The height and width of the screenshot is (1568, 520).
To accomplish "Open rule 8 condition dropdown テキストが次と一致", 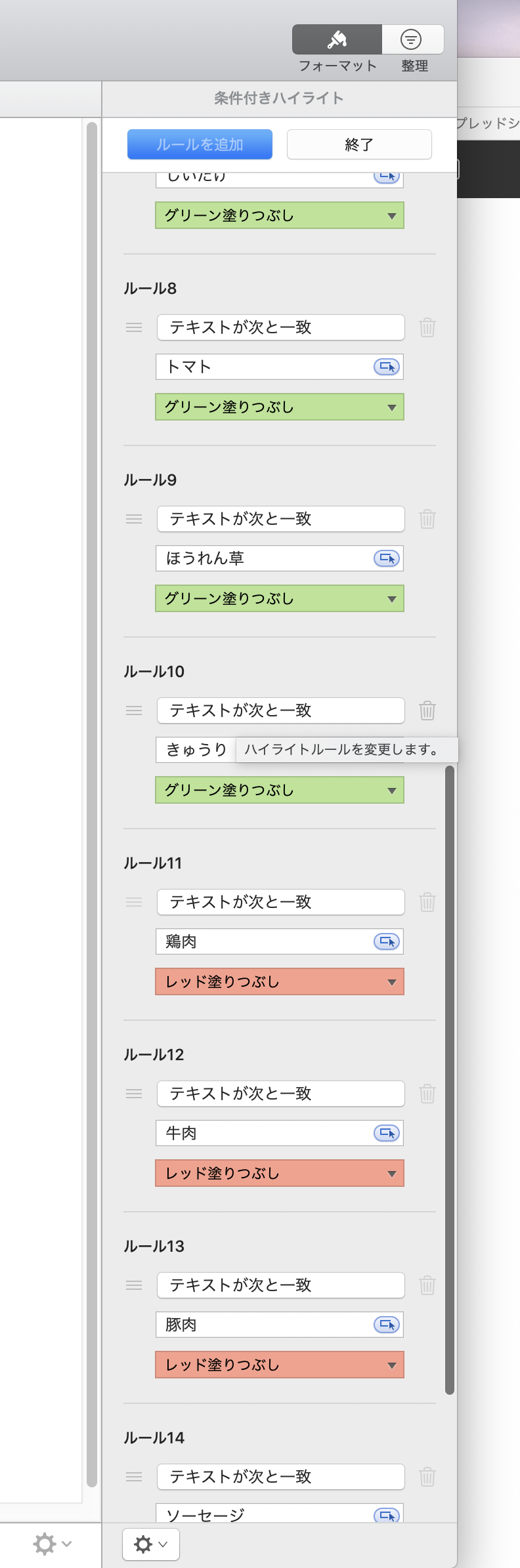I will (280, 327).
